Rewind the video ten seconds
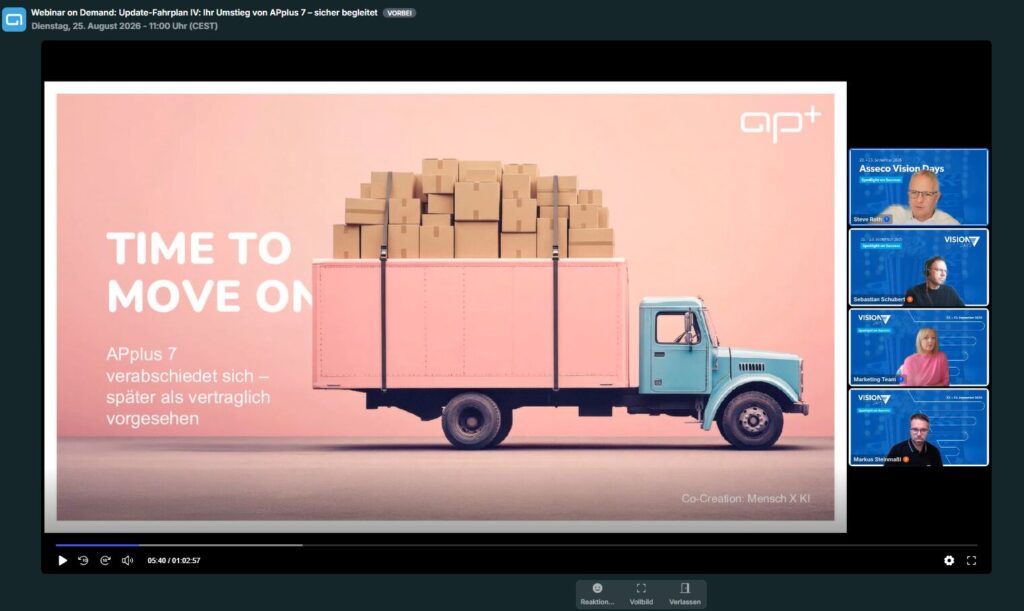Screen dimensions: 1024x611 (x=84, y=561)
